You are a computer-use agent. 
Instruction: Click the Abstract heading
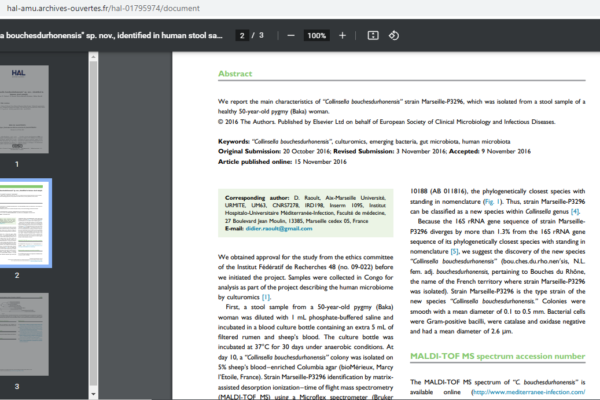pos(235,73)
